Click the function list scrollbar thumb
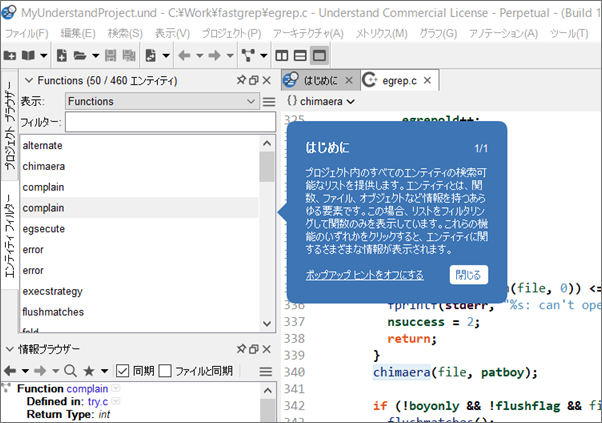Screen dimensions: 602x423 (x=267, y=167)
